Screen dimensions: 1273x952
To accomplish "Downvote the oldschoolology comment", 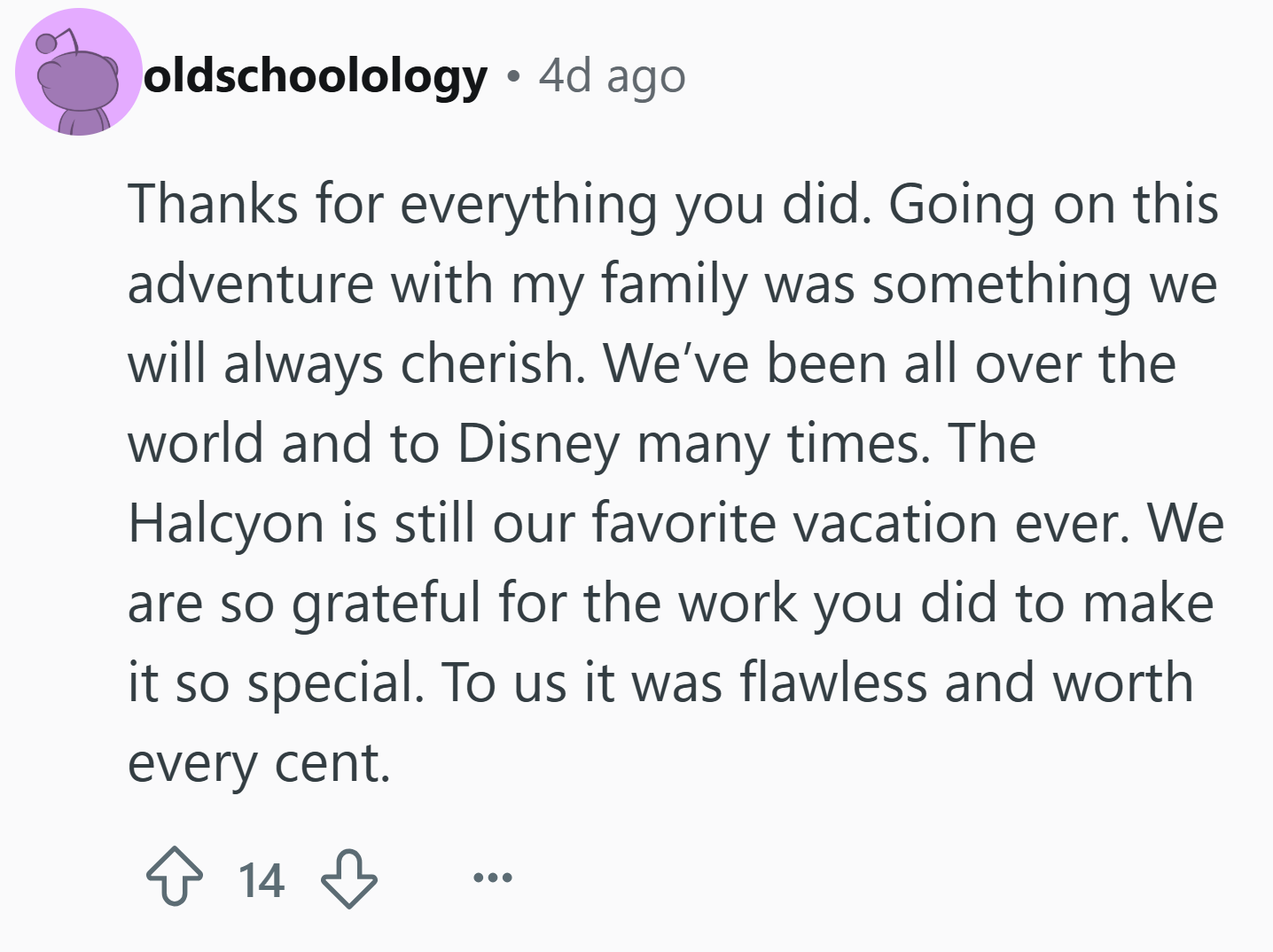I will [x=349, y=878].
